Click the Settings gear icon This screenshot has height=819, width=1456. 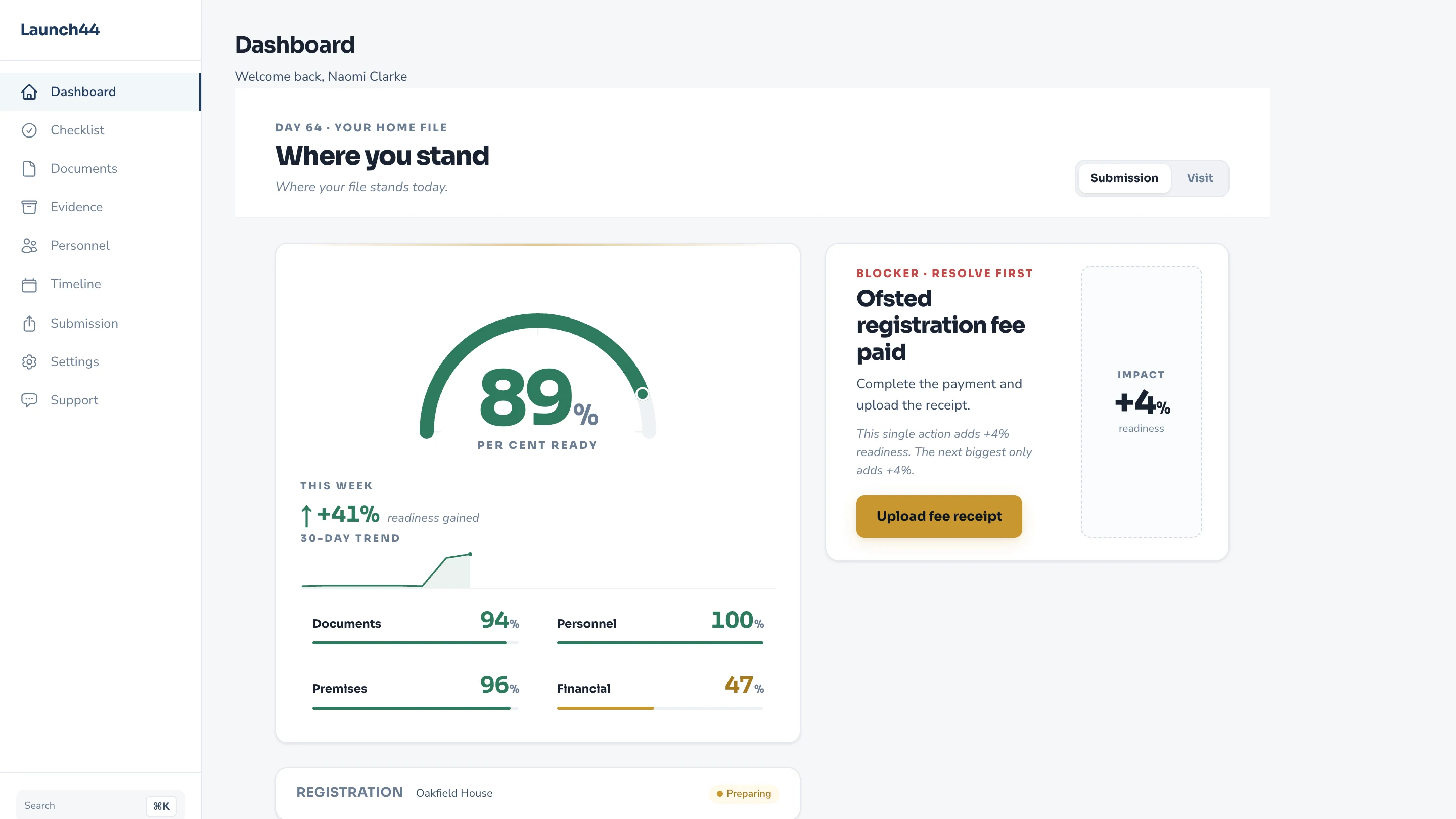tap(29, 362)
